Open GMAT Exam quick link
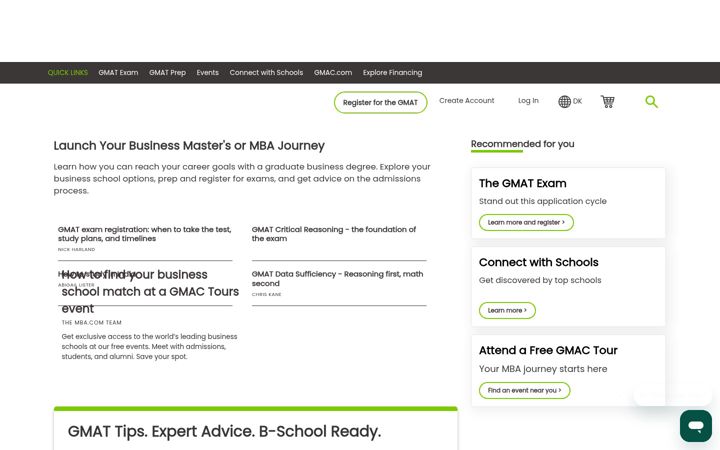The width and height of the screenshot is (720, 450). pyautogui.click(x=118, y=73)
